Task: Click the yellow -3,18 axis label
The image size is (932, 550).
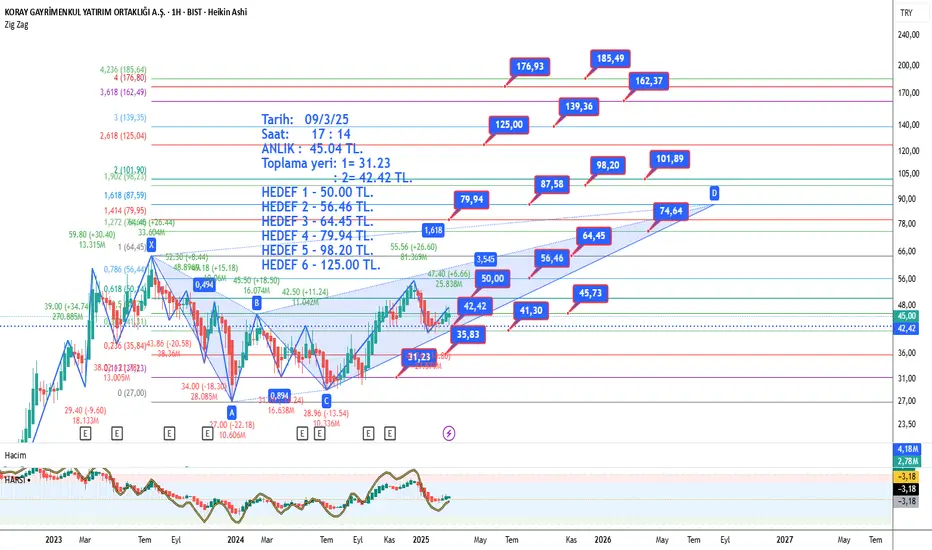Action: (906, 476)
